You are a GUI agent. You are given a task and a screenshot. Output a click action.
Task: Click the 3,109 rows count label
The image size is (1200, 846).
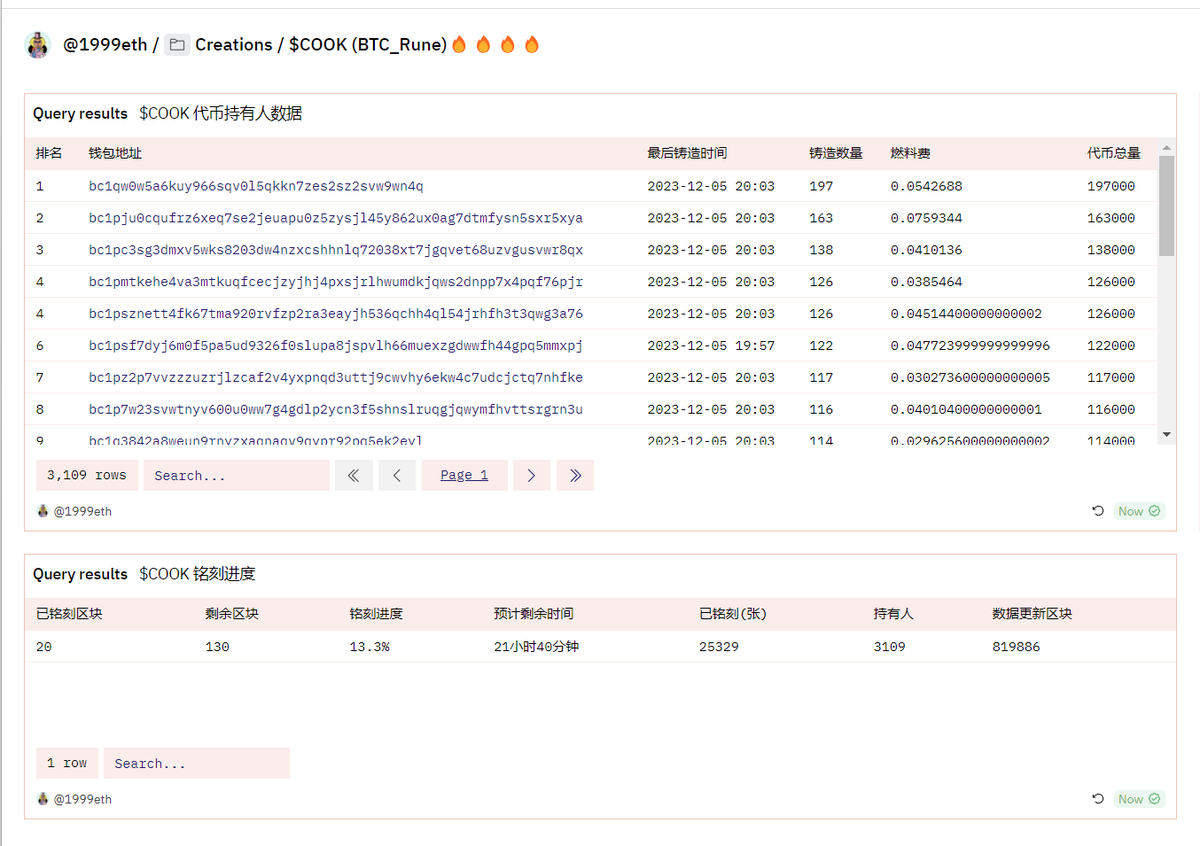87,475
